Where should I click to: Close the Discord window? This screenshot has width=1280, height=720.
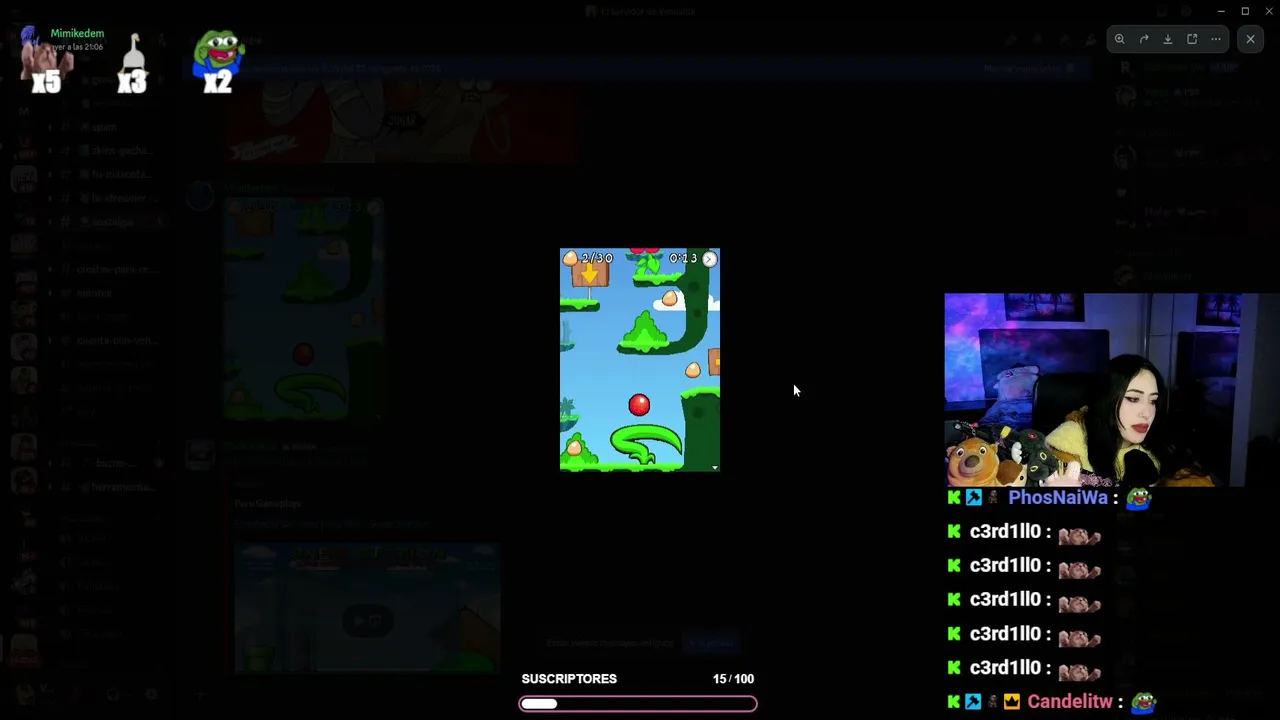pos(1269,11)
